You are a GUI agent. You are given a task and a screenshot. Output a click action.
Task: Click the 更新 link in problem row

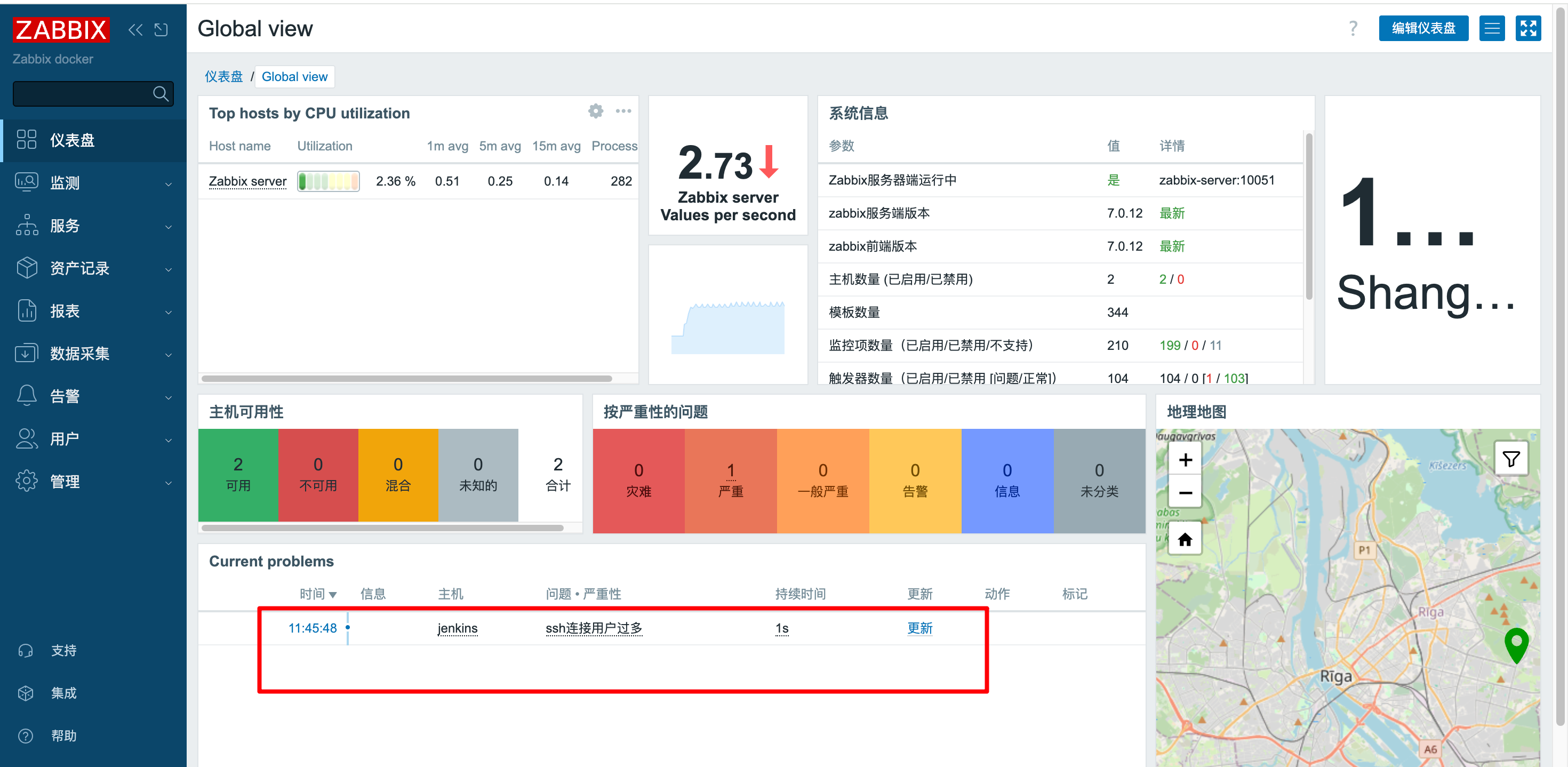(919, 628)
